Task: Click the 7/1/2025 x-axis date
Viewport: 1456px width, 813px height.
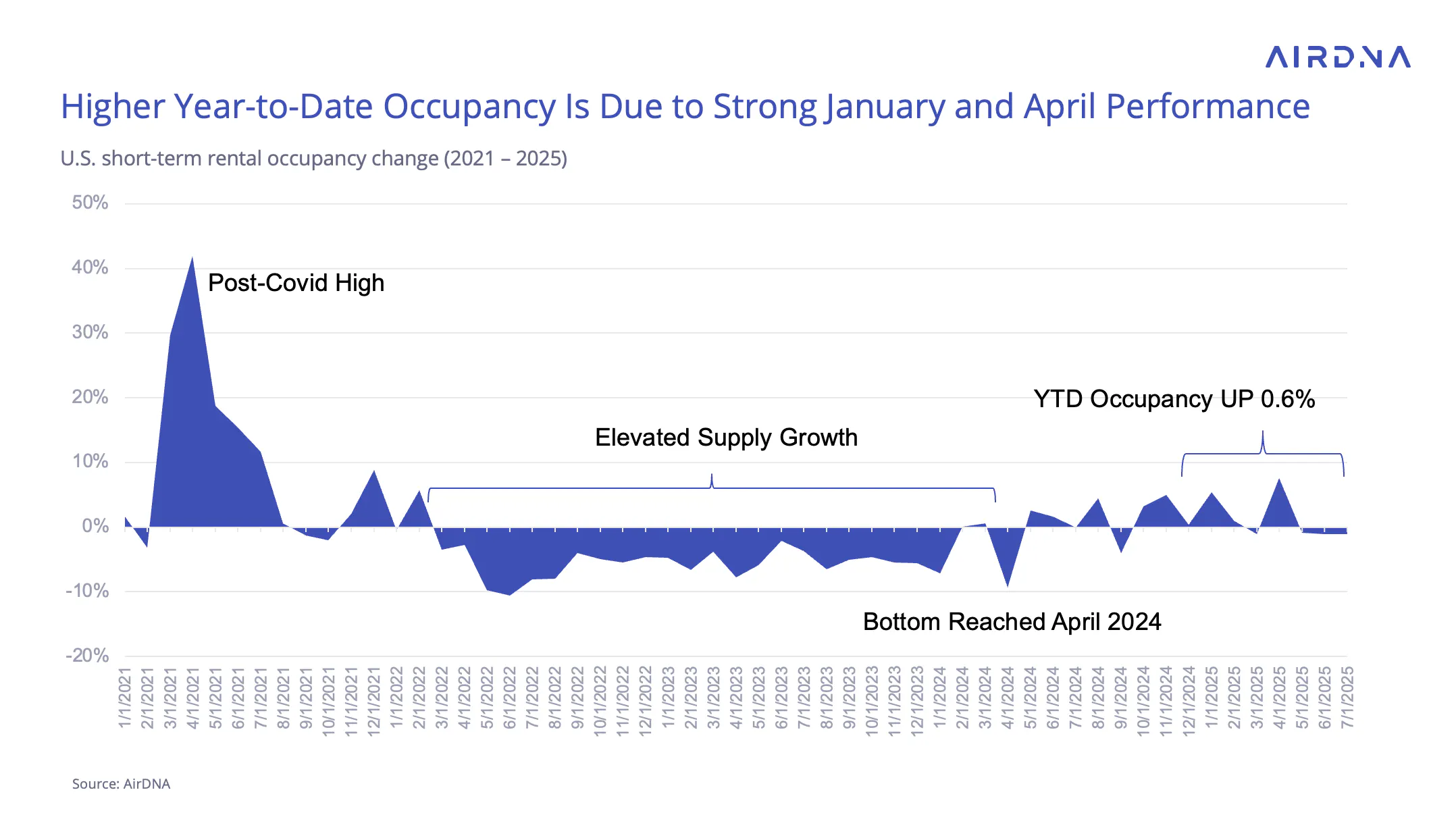Action: point(1347,698)
